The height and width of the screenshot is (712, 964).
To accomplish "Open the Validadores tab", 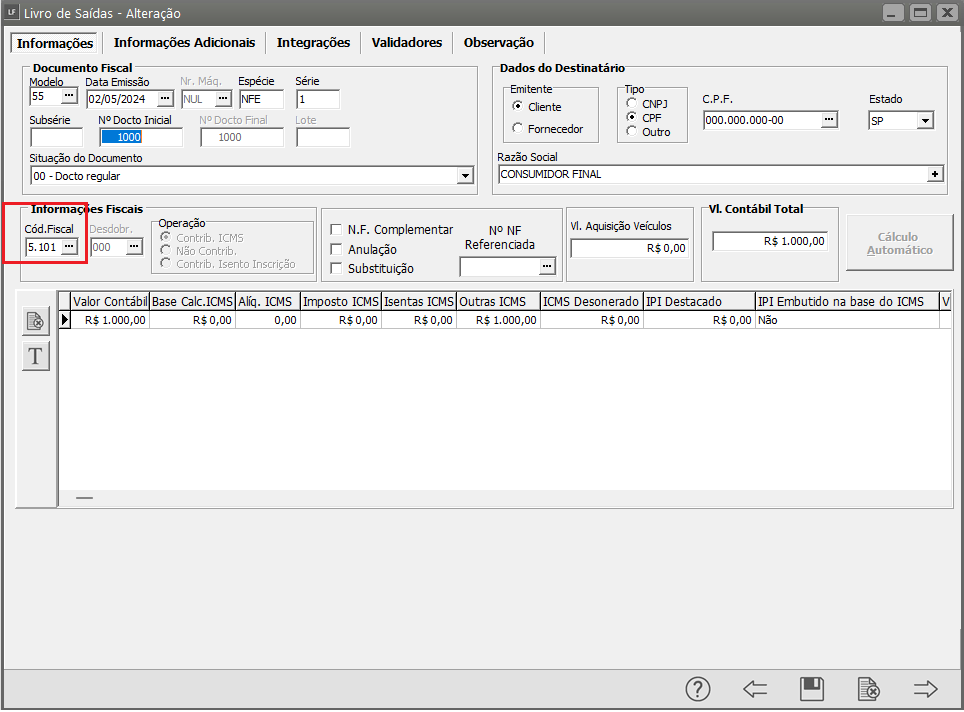I will 406,43.
